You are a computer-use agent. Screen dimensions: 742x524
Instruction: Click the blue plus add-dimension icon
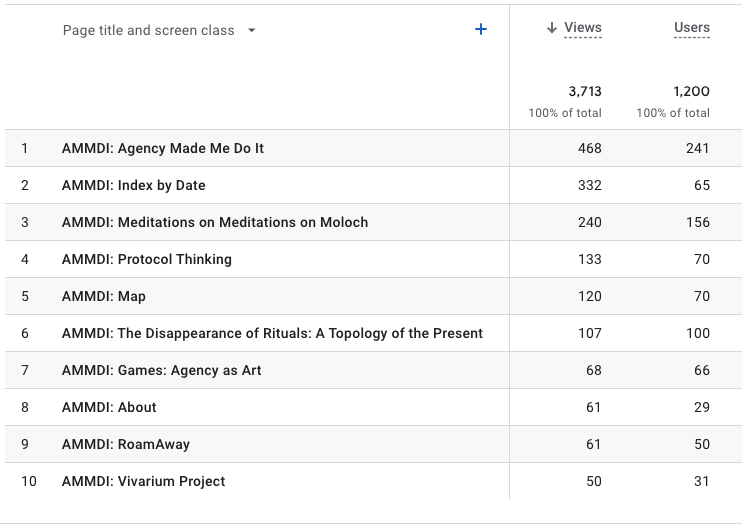tap(480, 29)
